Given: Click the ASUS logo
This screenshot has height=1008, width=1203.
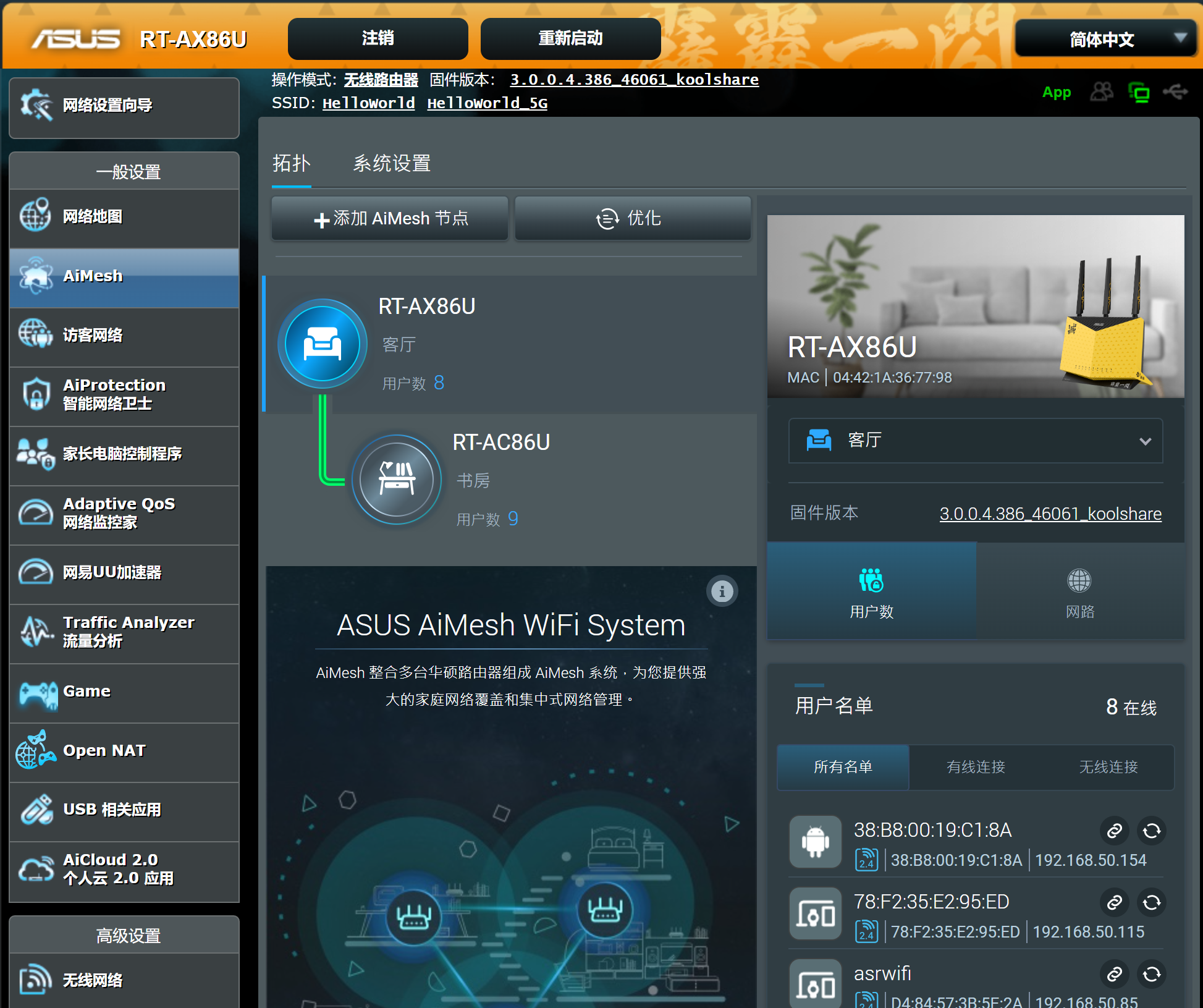Looking at the screenshot, I should (x=76, y=39).
